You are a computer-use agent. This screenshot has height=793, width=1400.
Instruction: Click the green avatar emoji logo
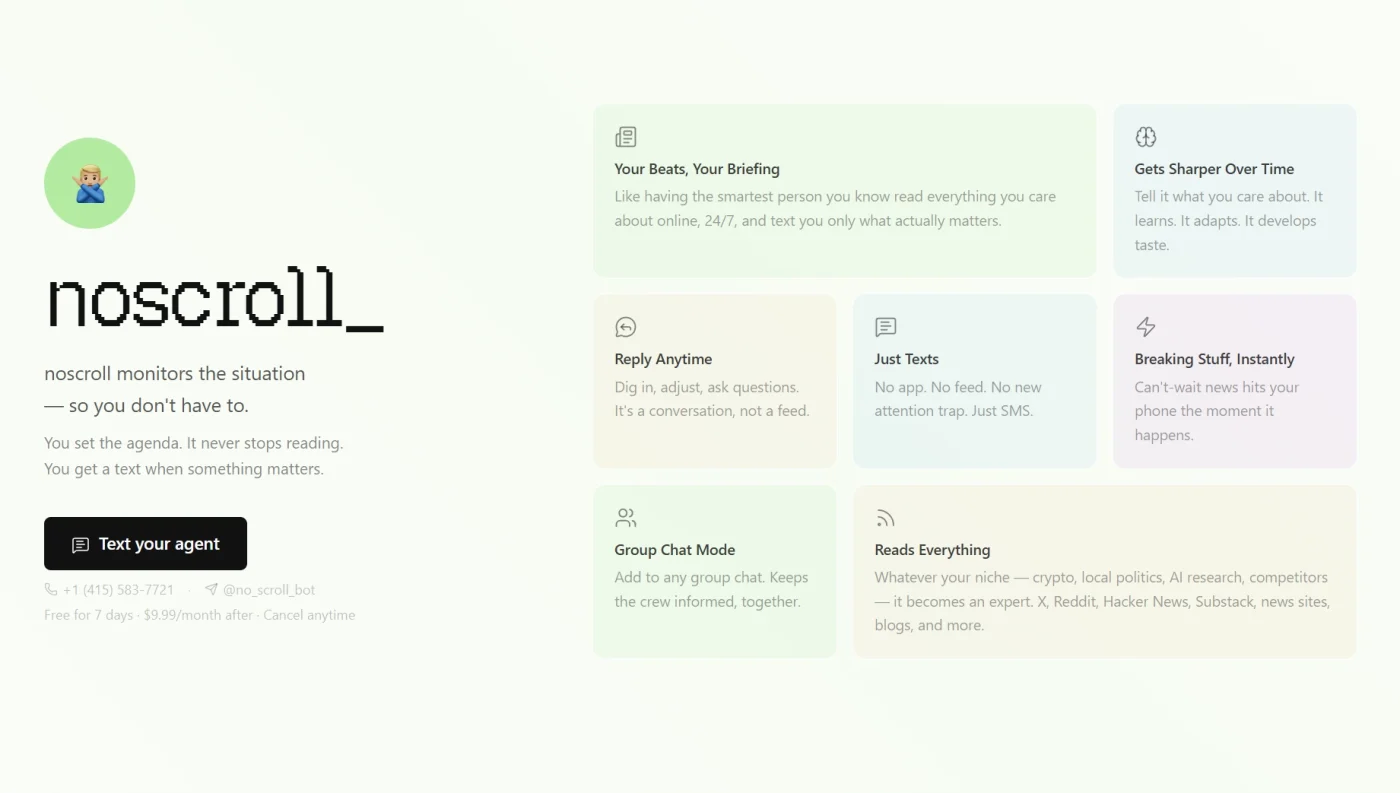(90, 183)
